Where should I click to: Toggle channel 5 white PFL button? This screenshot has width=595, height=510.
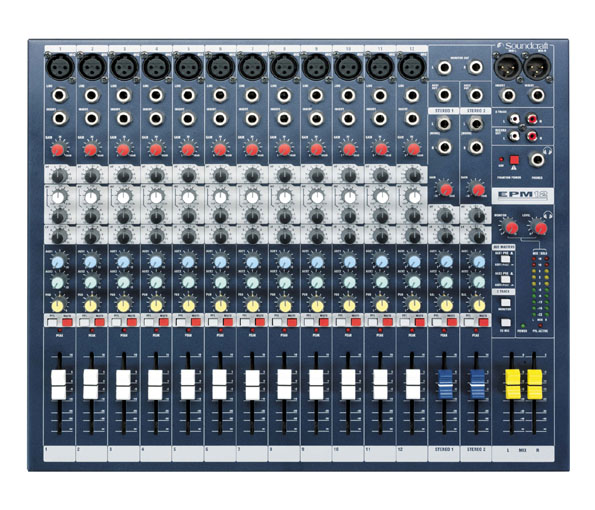coord(181,323)
